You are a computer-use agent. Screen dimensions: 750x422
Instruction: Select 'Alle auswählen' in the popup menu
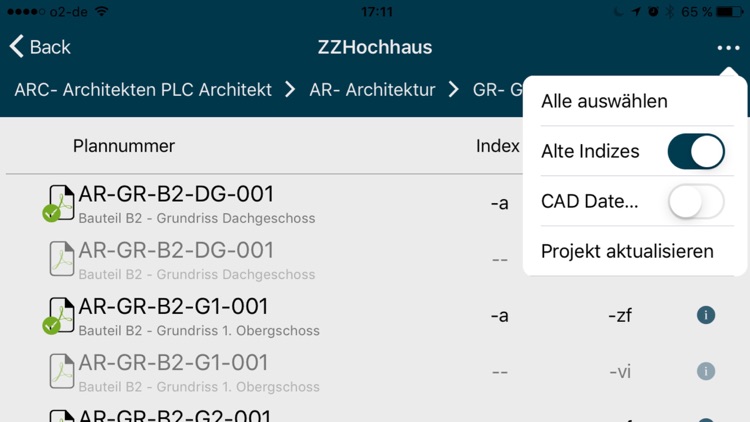click(604, 101)
